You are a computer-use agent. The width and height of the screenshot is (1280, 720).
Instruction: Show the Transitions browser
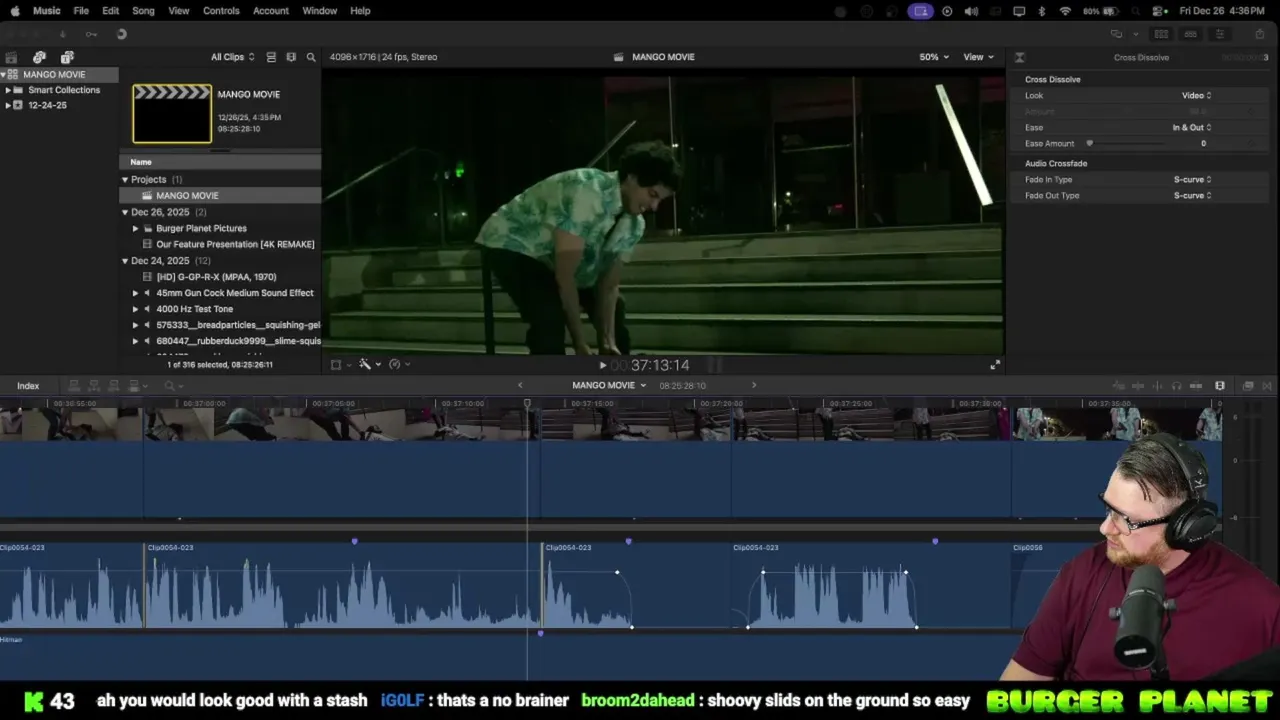[x=1267, y=386]
